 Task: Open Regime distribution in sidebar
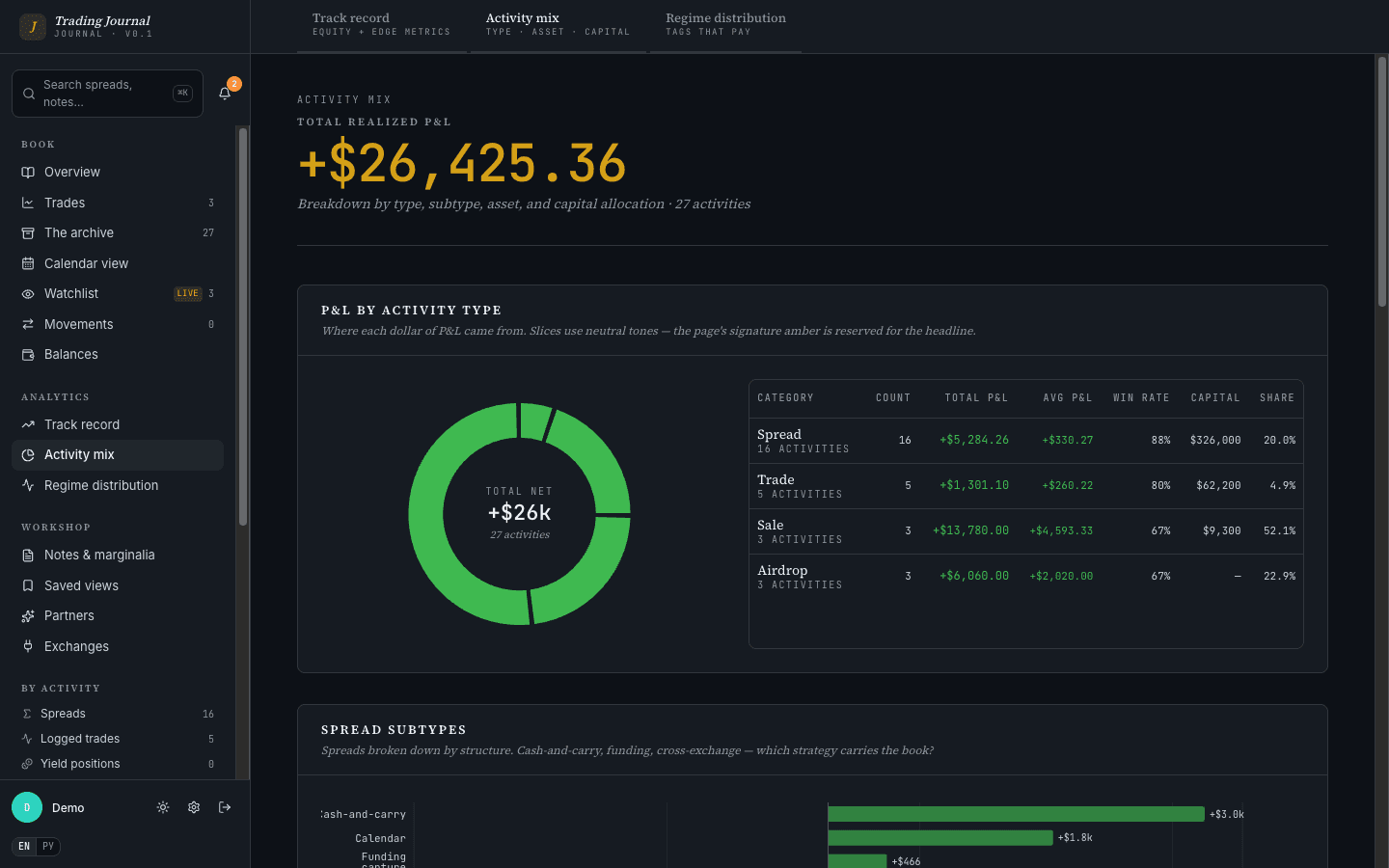[118, 485]
